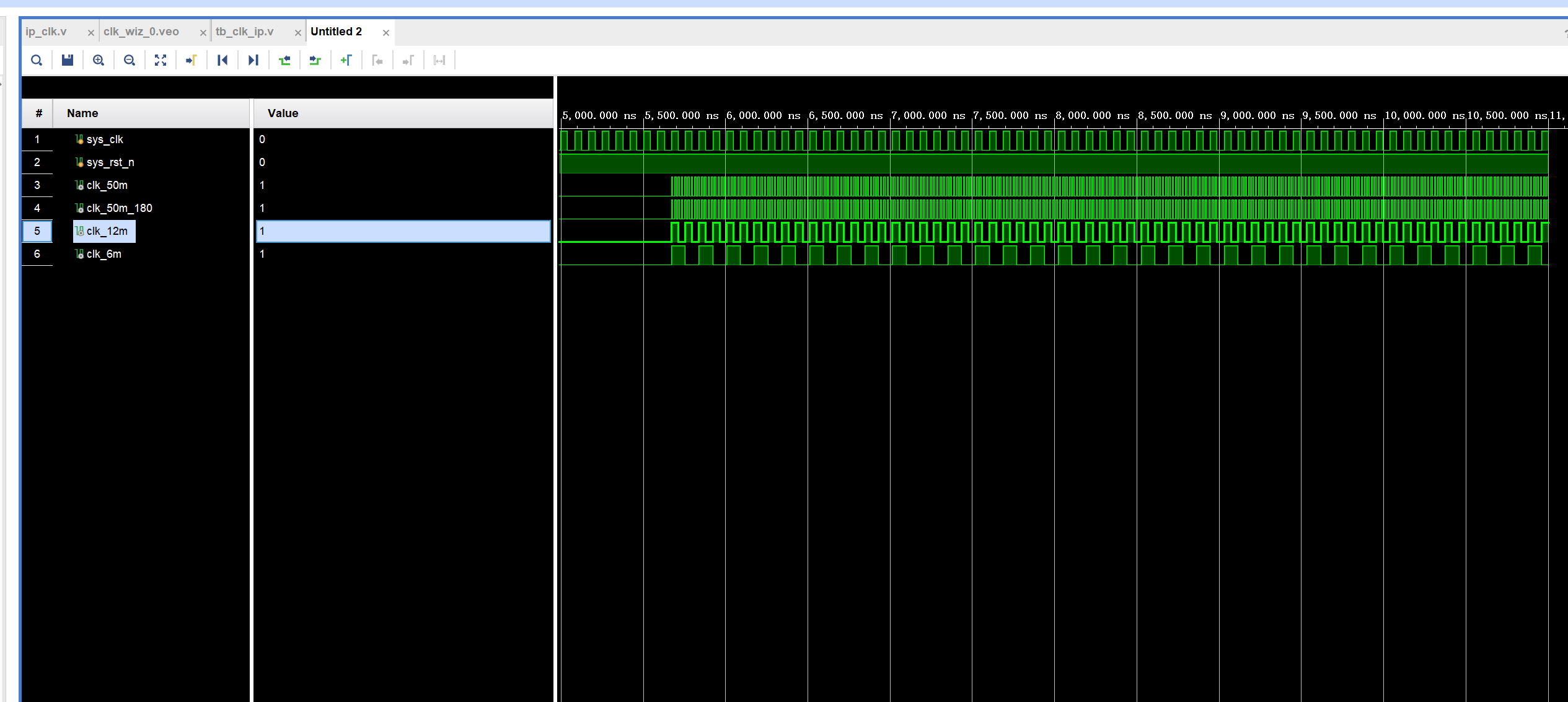Go to the next signal transition

point(315,60)
